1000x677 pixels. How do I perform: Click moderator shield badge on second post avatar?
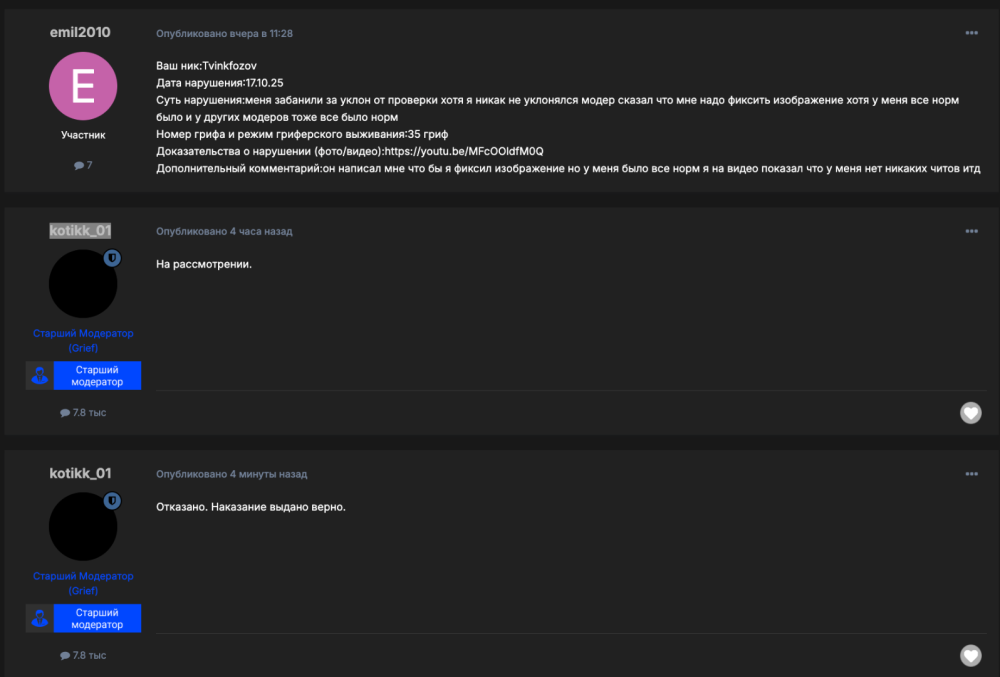pyautogui.click(x=112, y=258)
